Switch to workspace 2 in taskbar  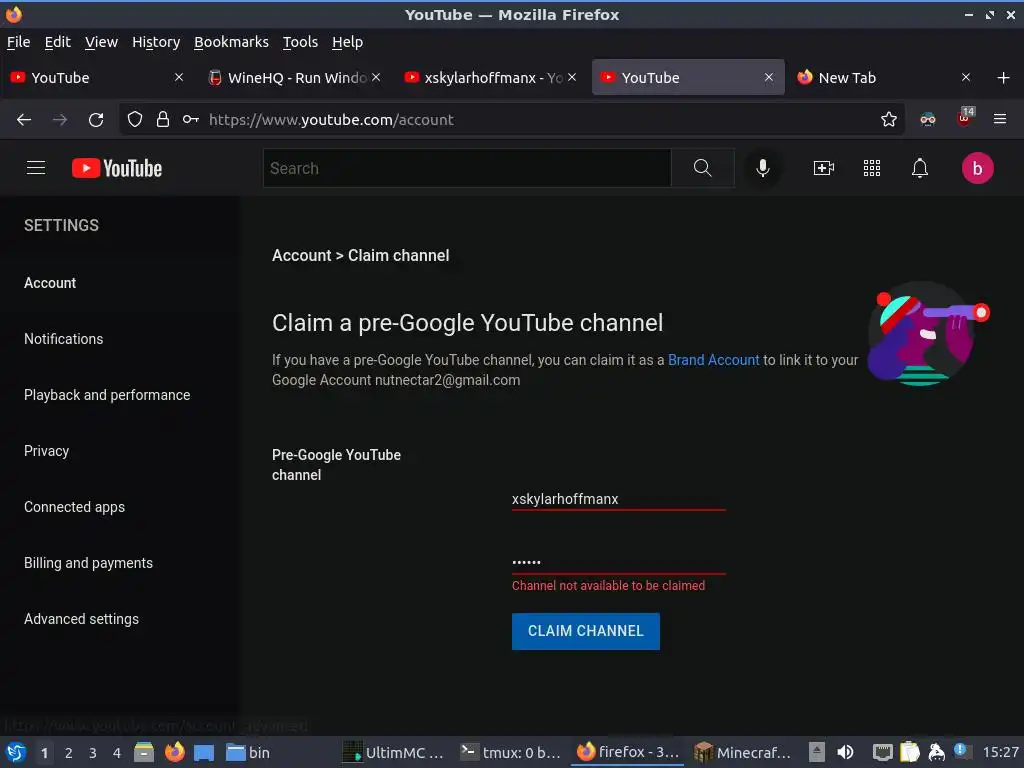point(69,753)
